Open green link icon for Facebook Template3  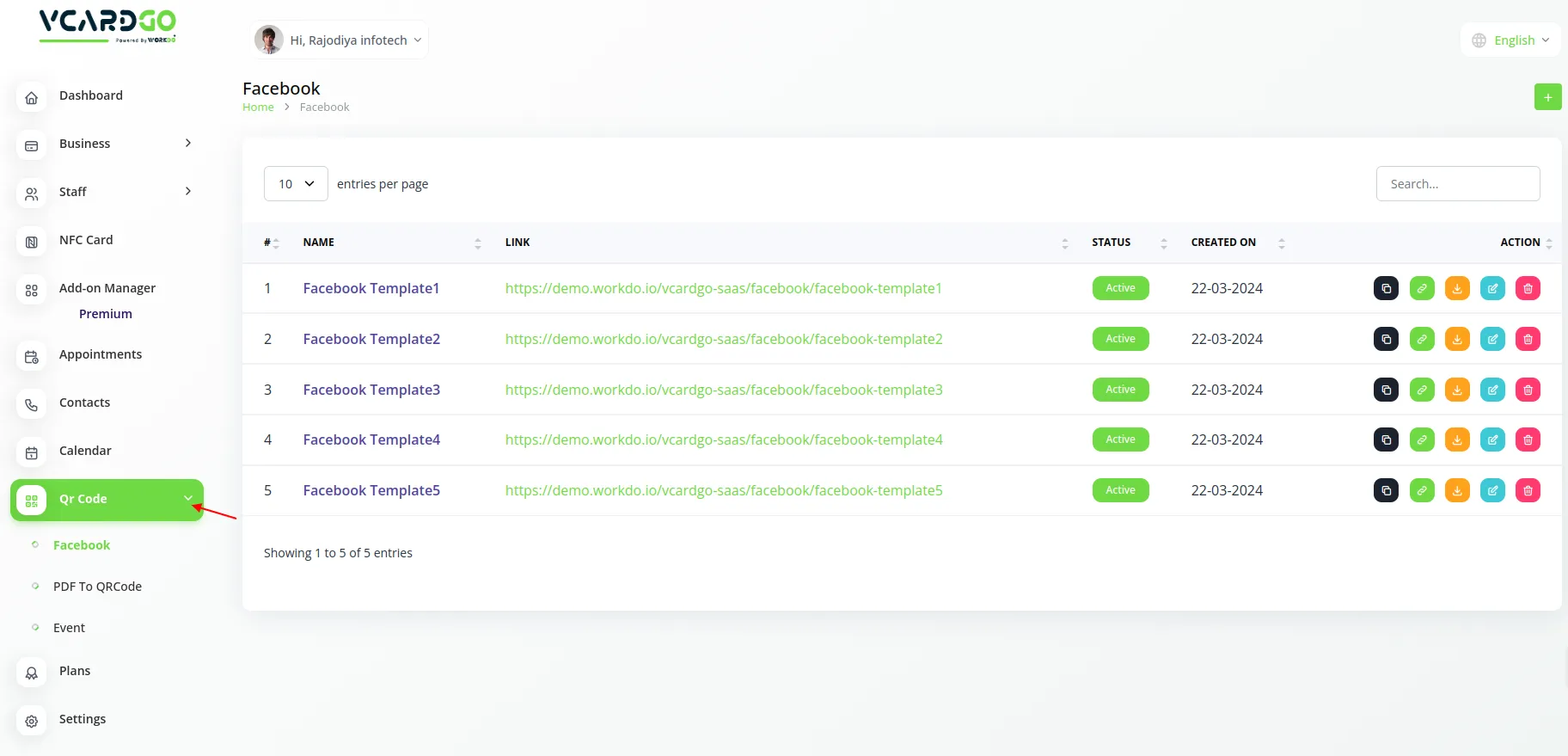(x=1422, y=390)
